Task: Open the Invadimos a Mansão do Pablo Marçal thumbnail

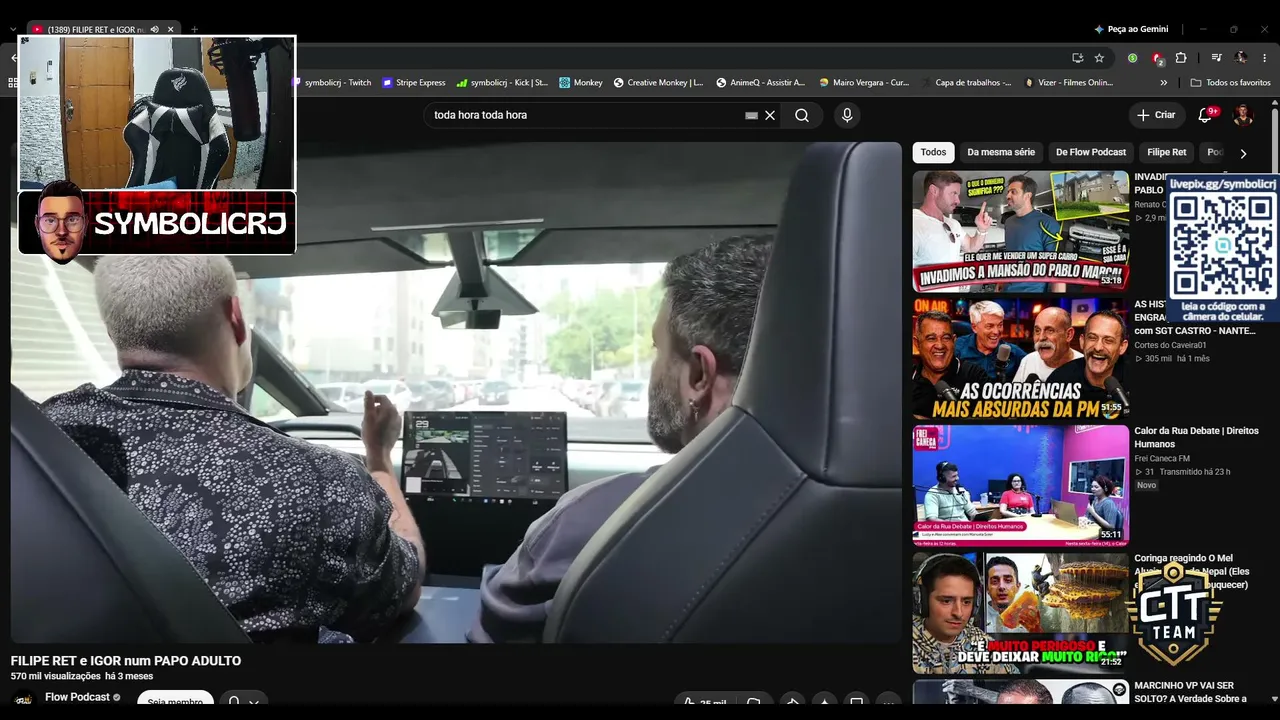Action: 1021,231
